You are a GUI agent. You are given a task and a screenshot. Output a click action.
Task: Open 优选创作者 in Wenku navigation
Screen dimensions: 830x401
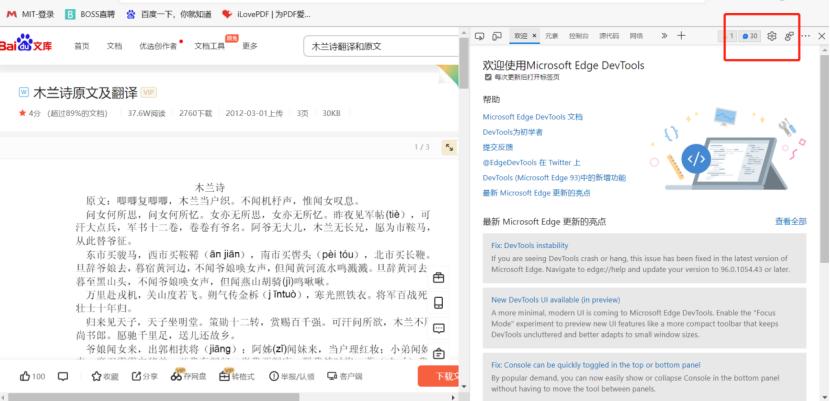click(x=158, y=46)
